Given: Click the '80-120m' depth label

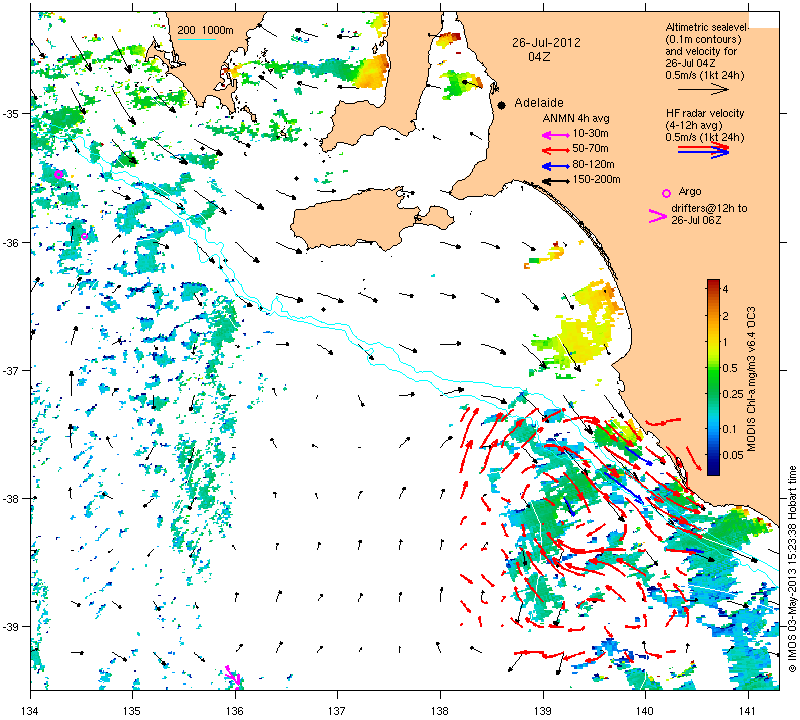Looking at the screenshot, I should tap(593, 164).
